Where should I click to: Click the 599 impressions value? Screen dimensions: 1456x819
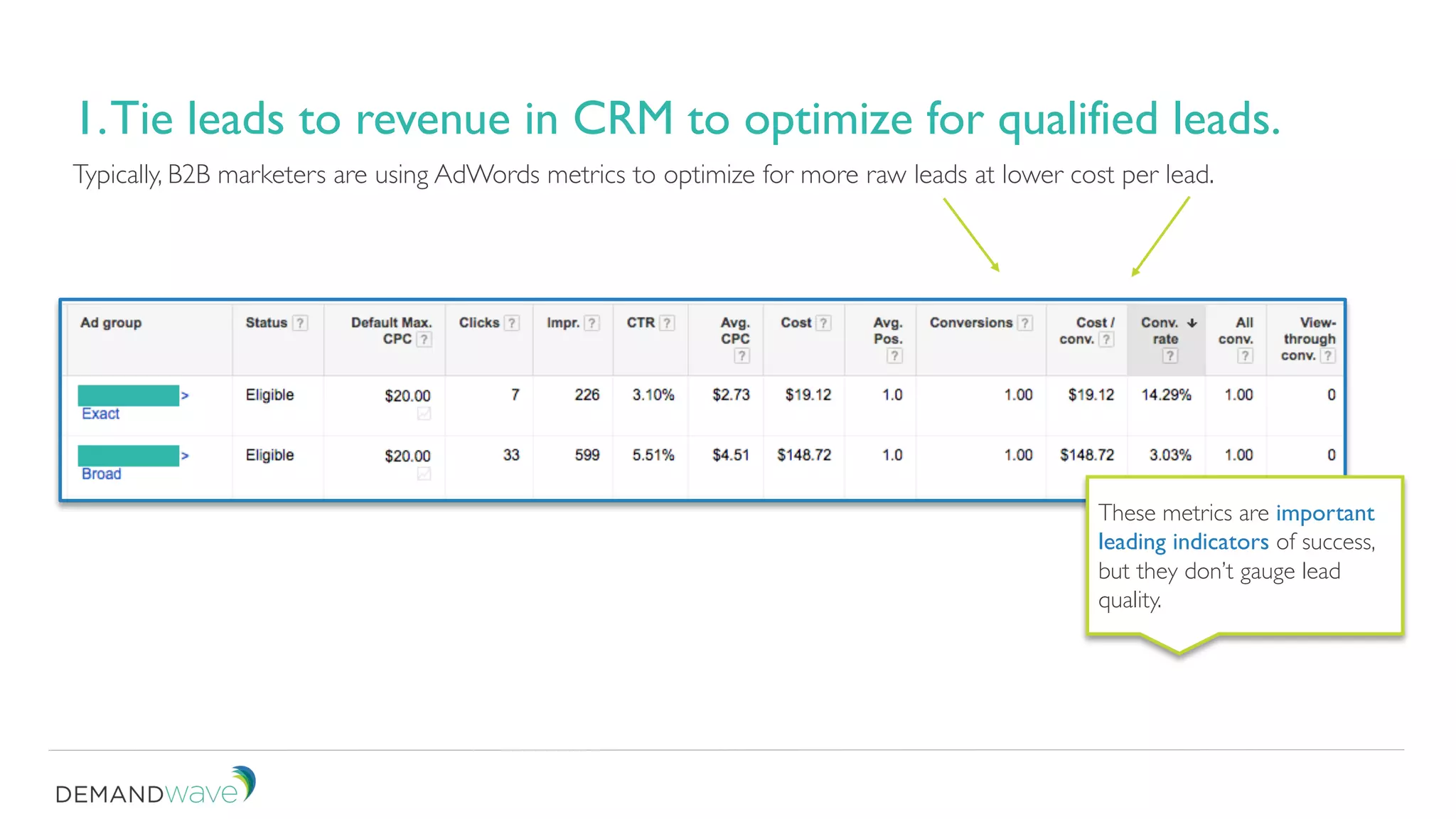coord(587,456)
